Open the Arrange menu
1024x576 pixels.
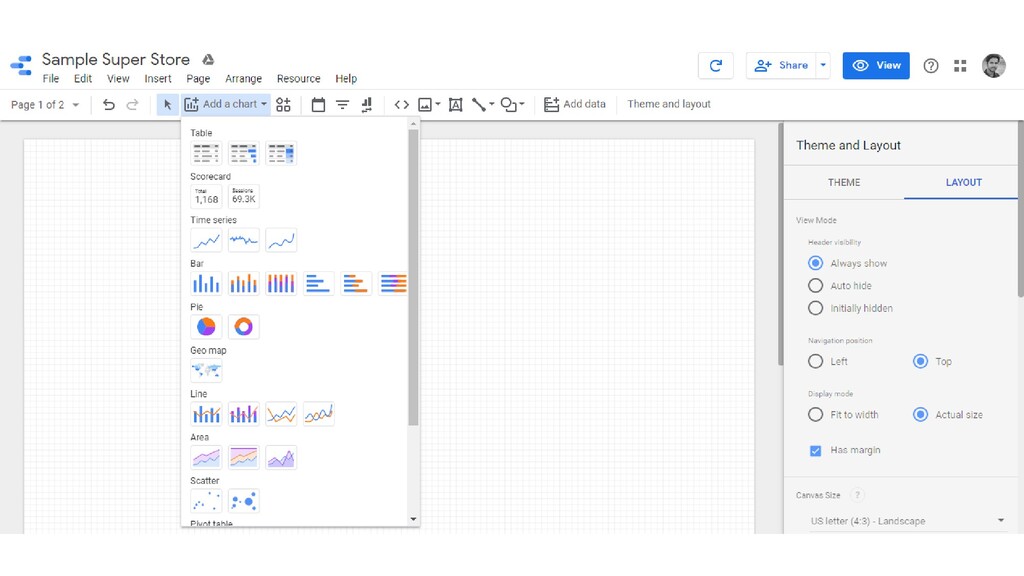click(x=244, y=78)
